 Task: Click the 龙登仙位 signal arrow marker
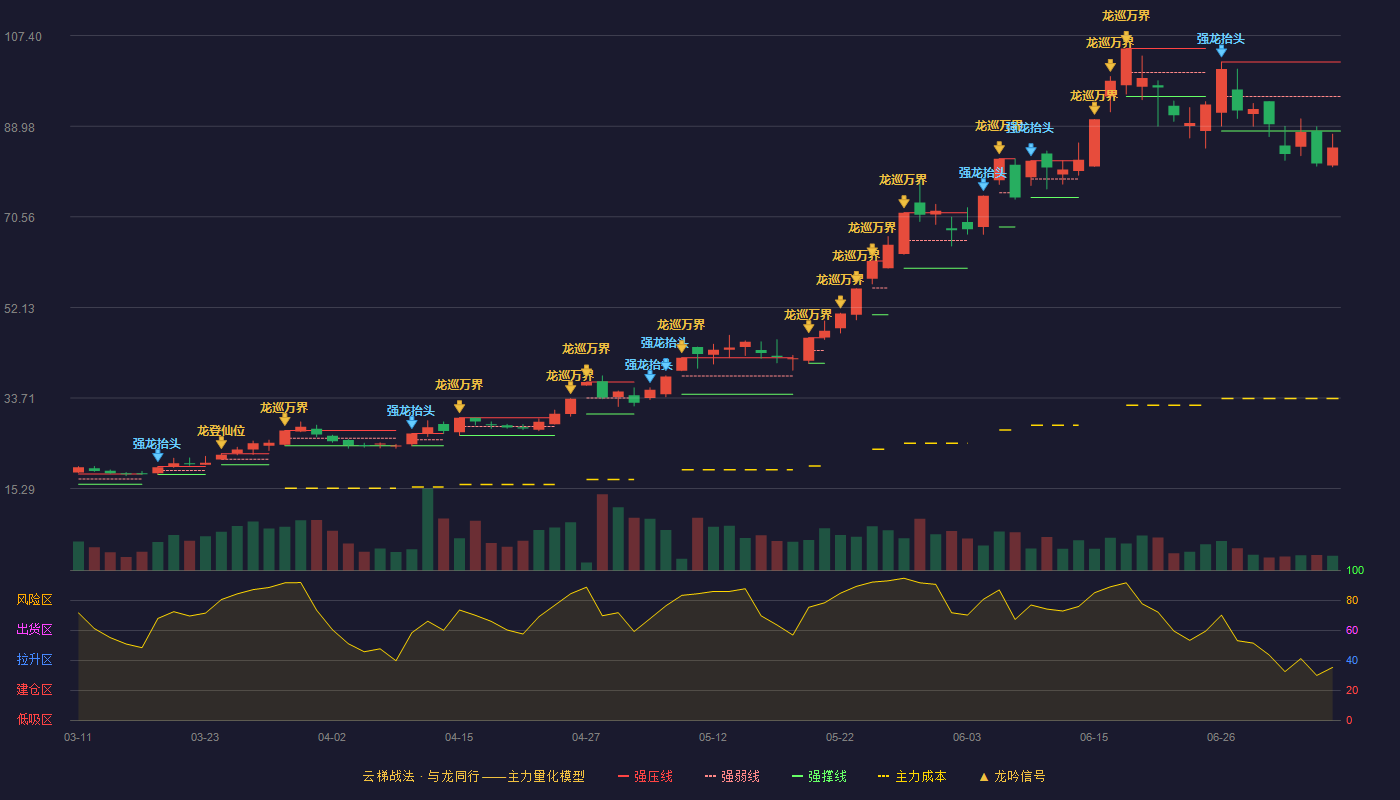tap(221, 443)
